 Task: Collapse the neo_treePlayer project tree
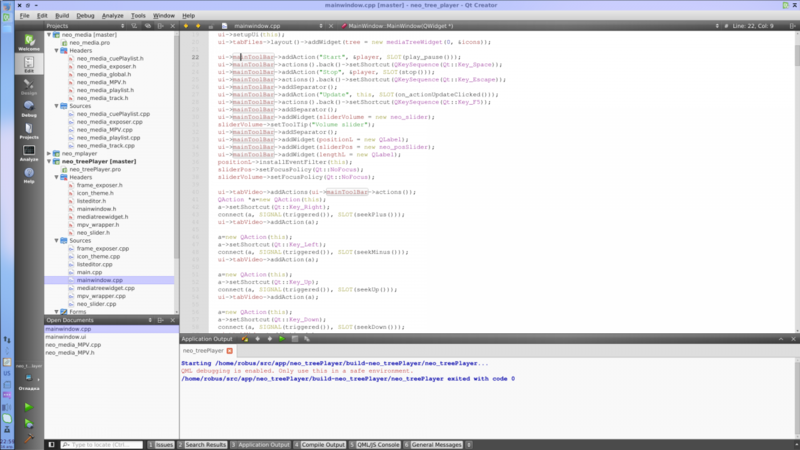pos(49,161)
